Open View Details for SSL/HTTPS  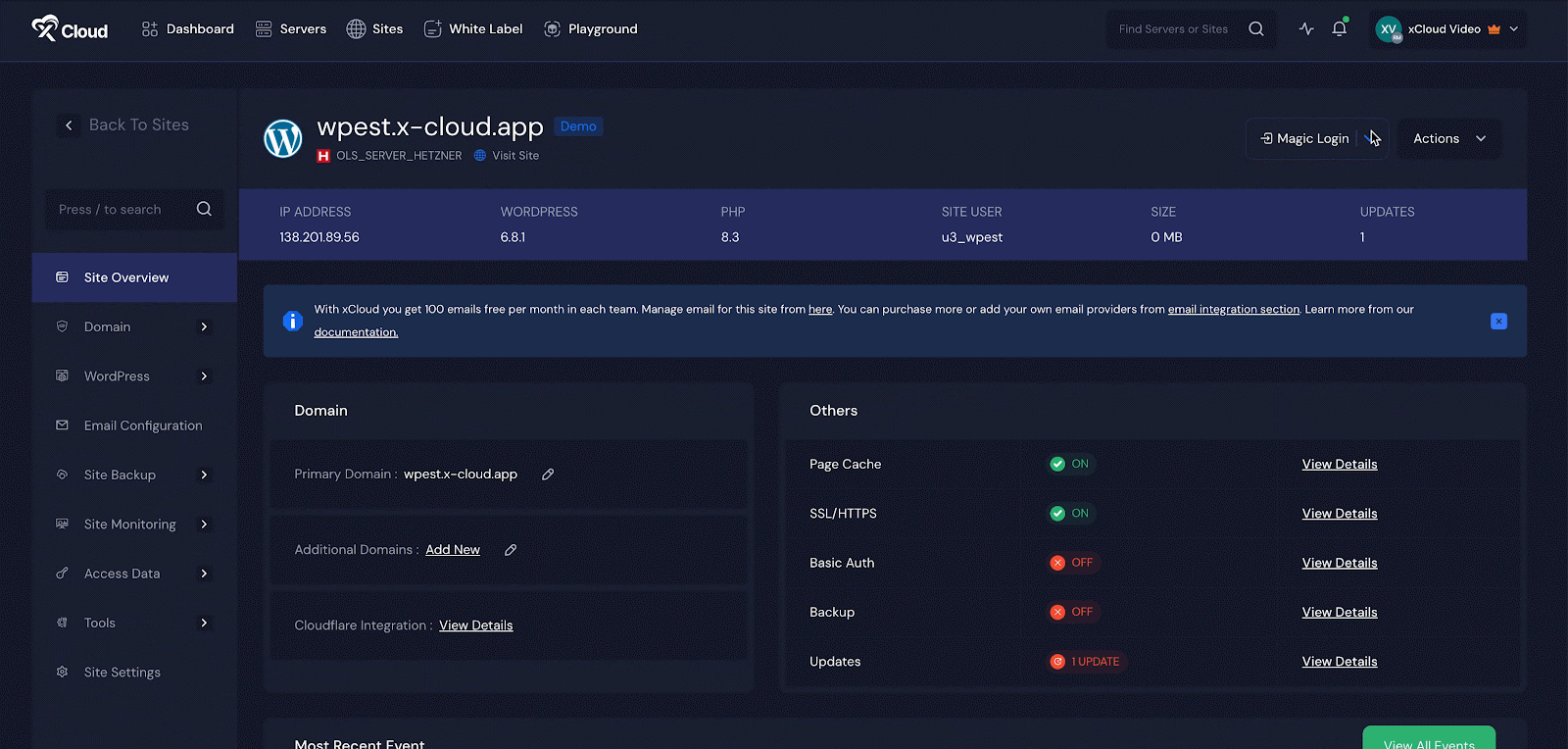point(1340,513)
